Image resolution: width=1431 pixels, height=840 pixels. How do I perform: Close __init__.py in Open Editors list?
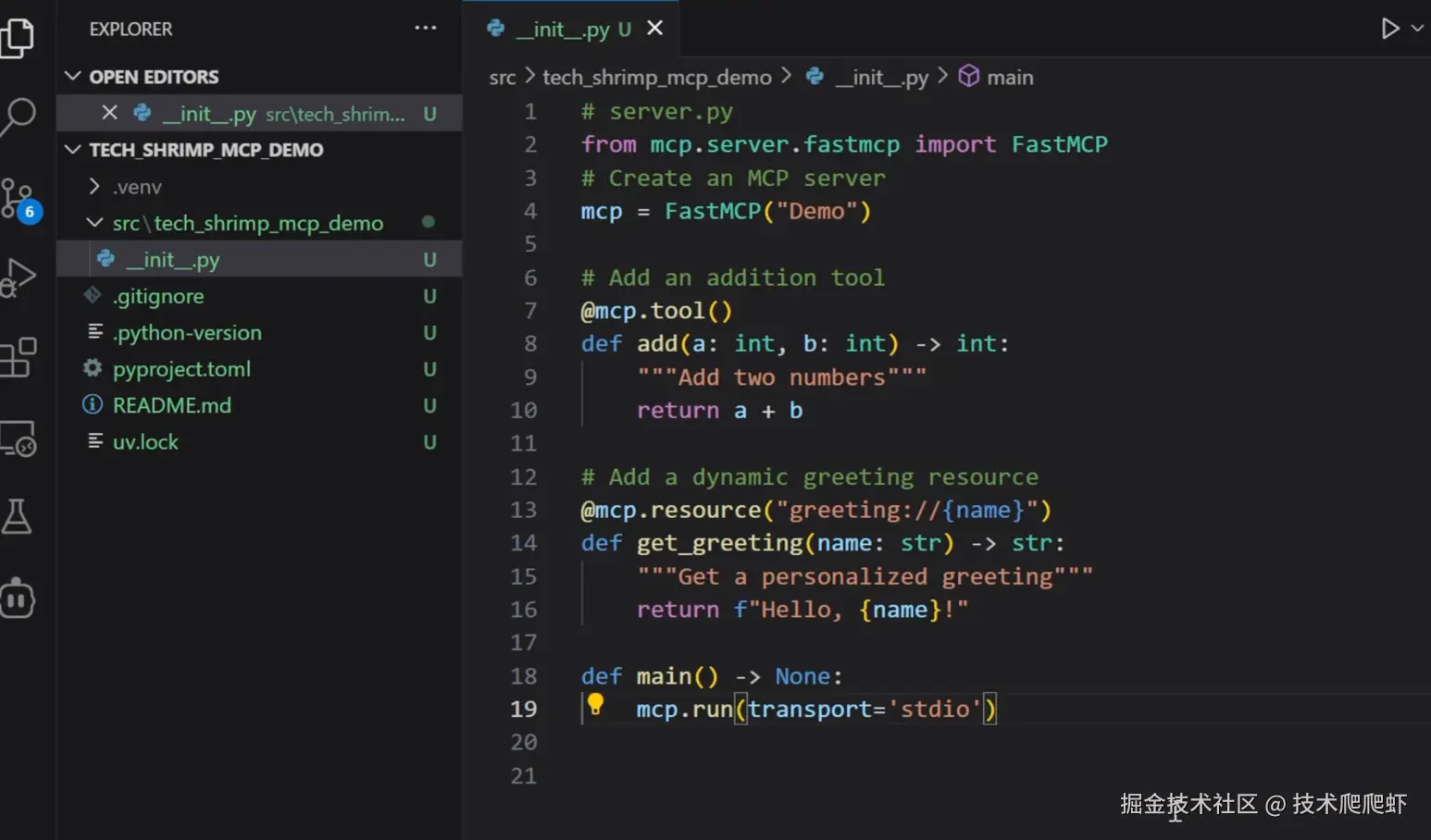[109, 113]
